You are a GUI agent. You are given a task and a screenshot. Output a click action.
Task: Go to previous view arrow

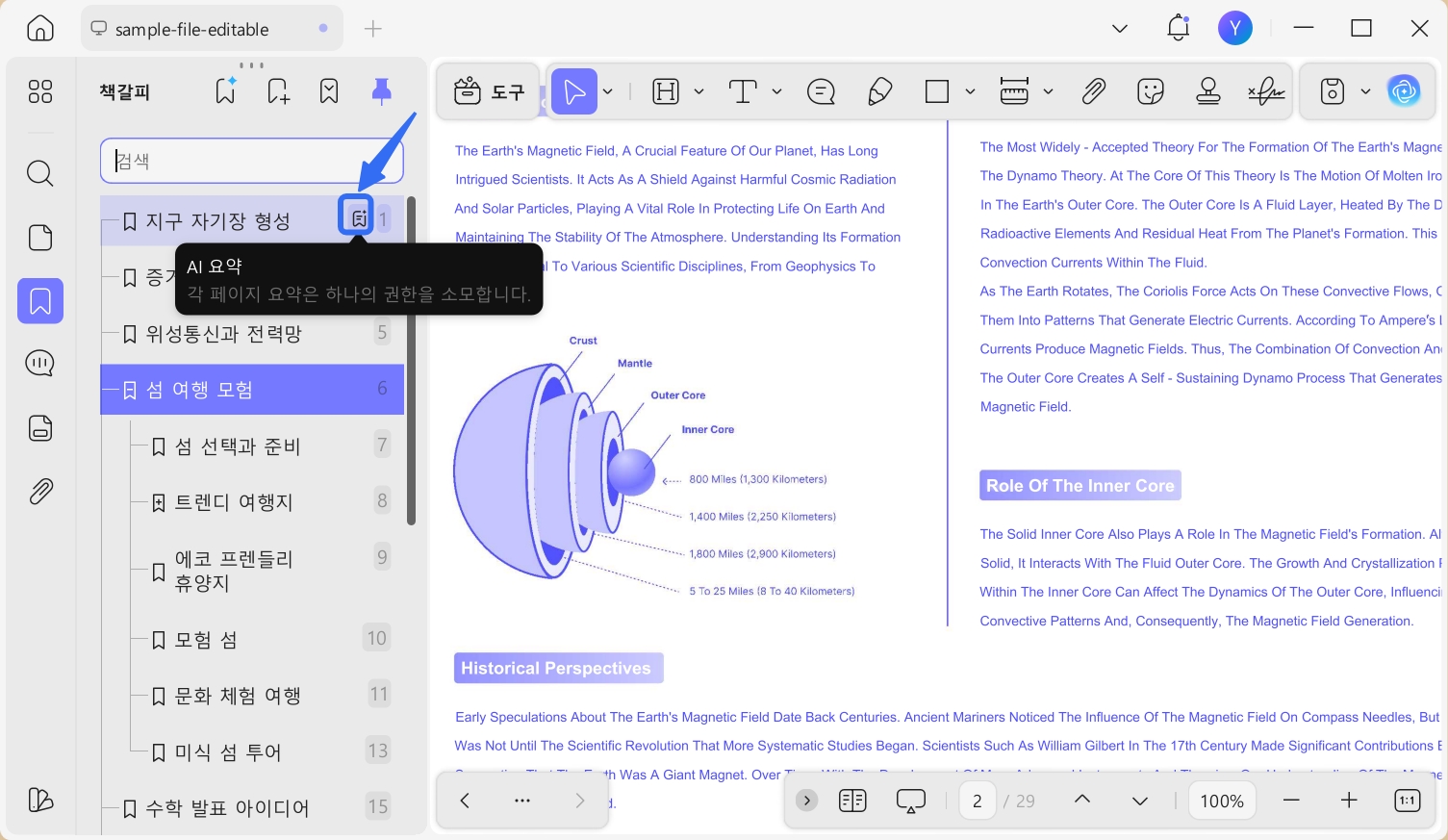[465, 801]
